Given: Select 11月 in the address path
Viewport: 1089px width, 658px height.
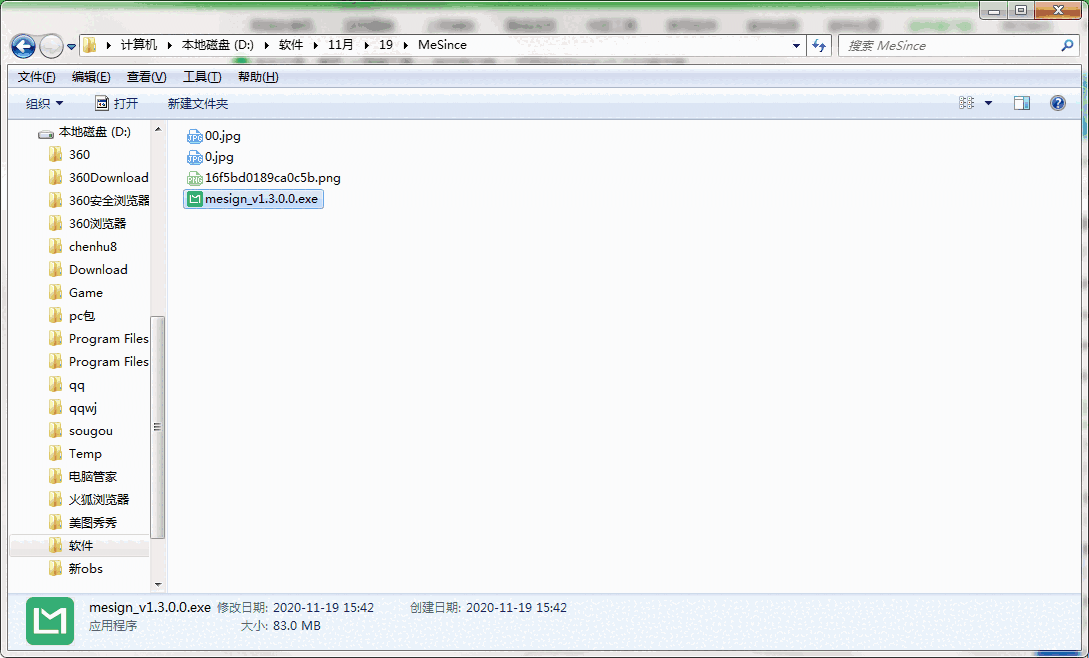Looking at the screenshot, I should (340, 45).
